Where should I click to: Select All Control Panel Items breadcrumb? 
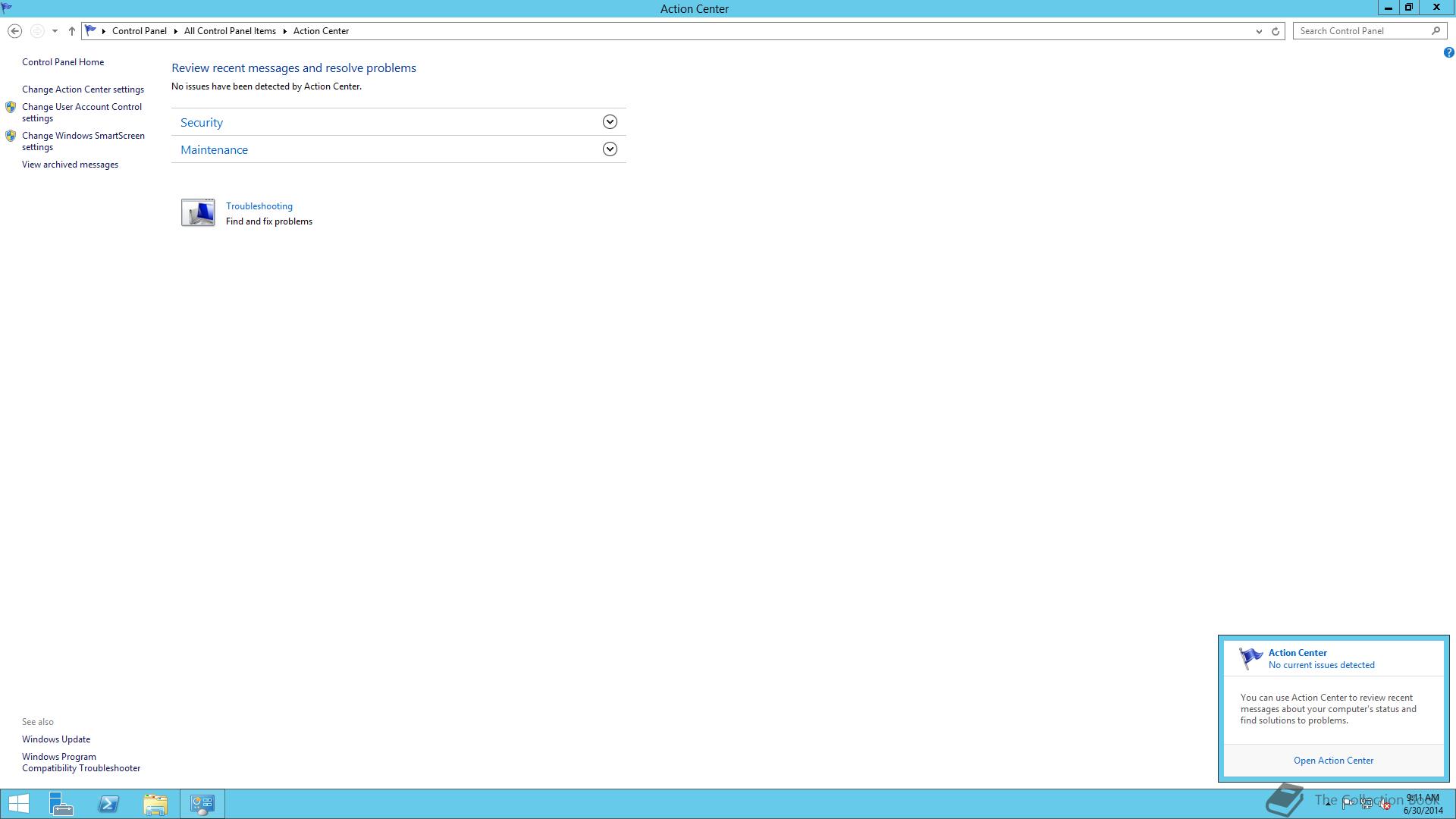click(x=230, y=31)
